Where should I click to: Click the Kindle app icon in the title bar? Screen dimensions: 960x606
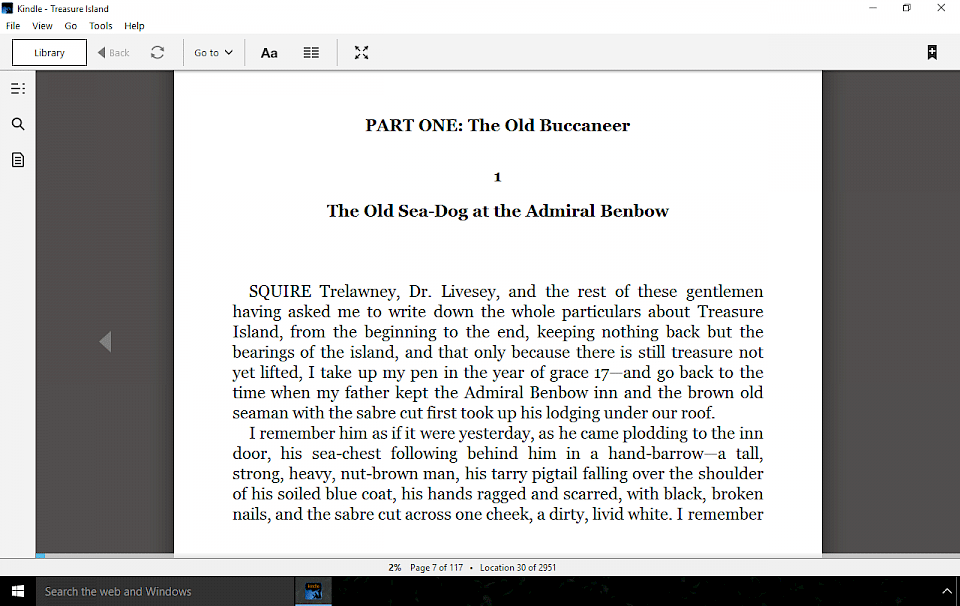[x=7, y=8]
